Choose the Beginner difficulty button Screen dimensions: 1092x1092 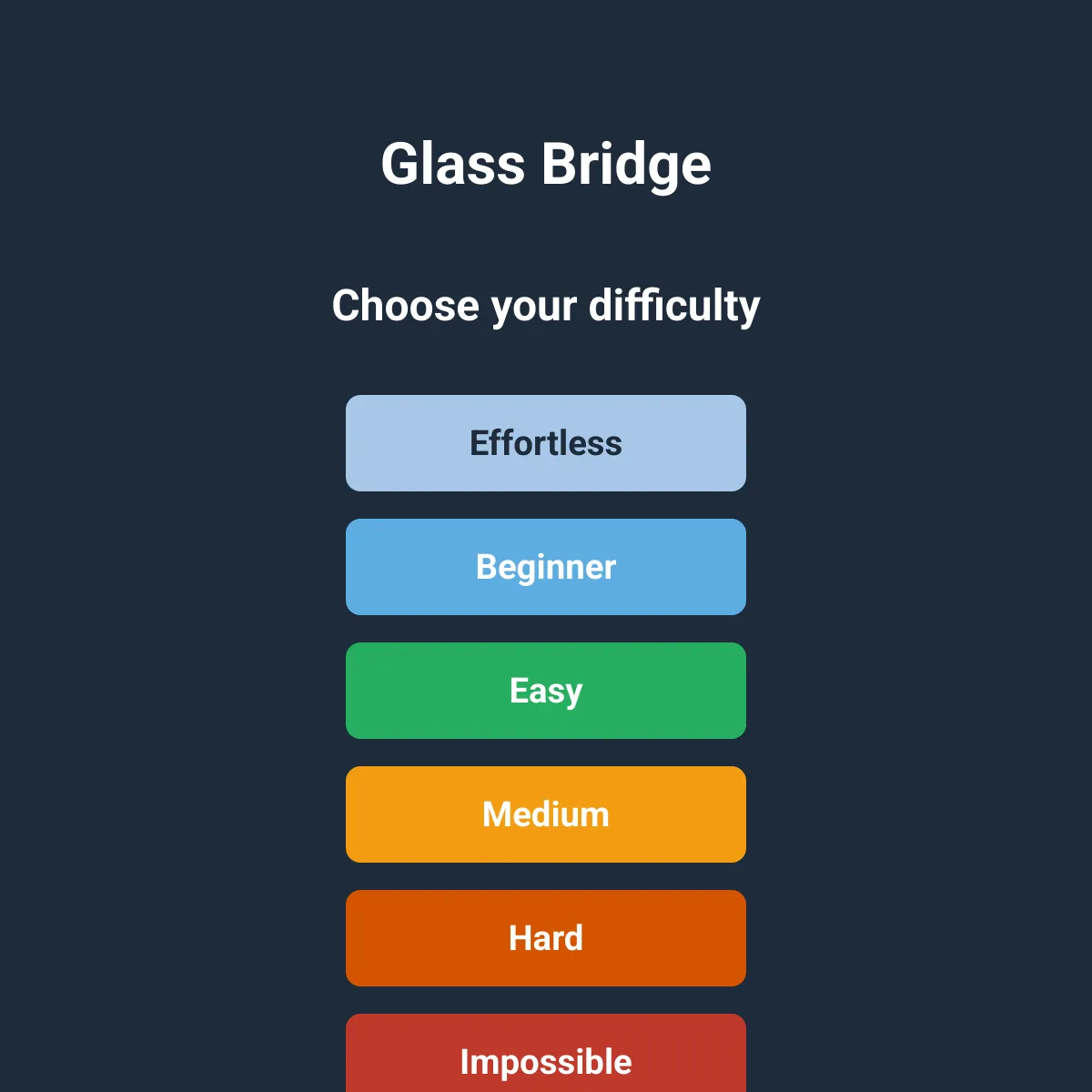coord(546,567)
